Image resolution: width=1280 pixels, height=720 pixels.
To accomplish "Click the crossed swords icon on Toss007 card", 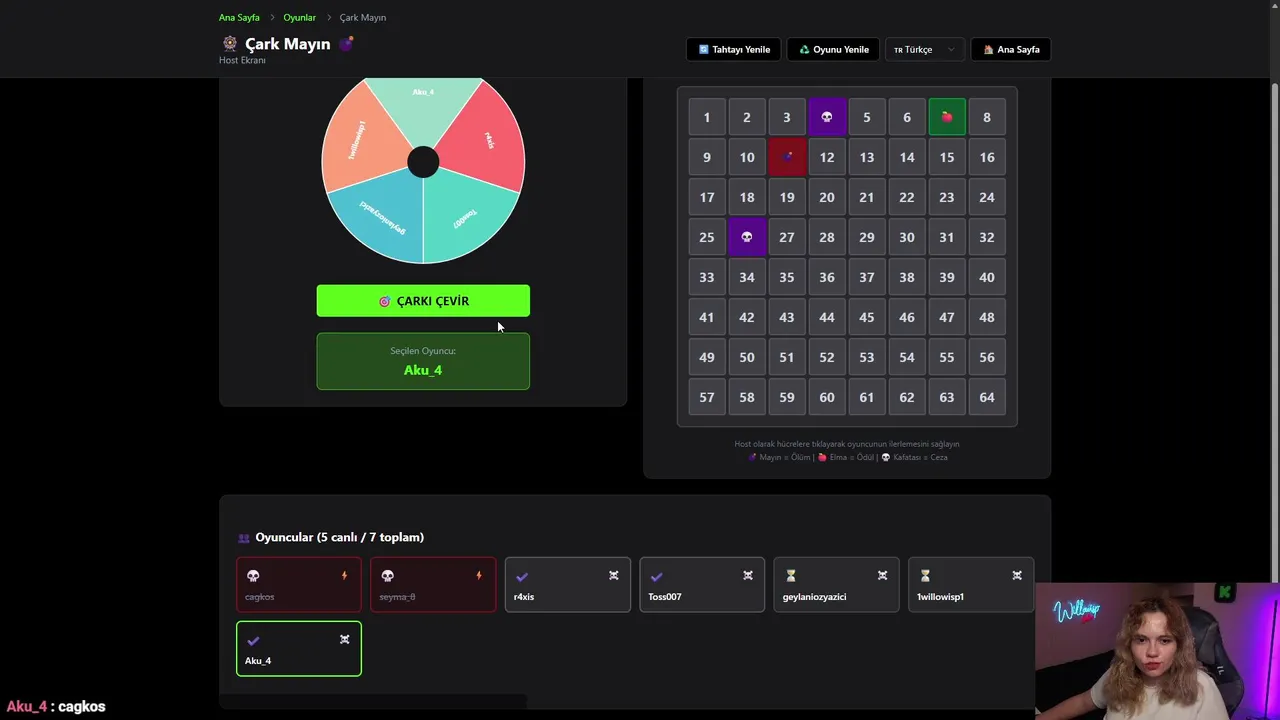I will tap(747, 576).
